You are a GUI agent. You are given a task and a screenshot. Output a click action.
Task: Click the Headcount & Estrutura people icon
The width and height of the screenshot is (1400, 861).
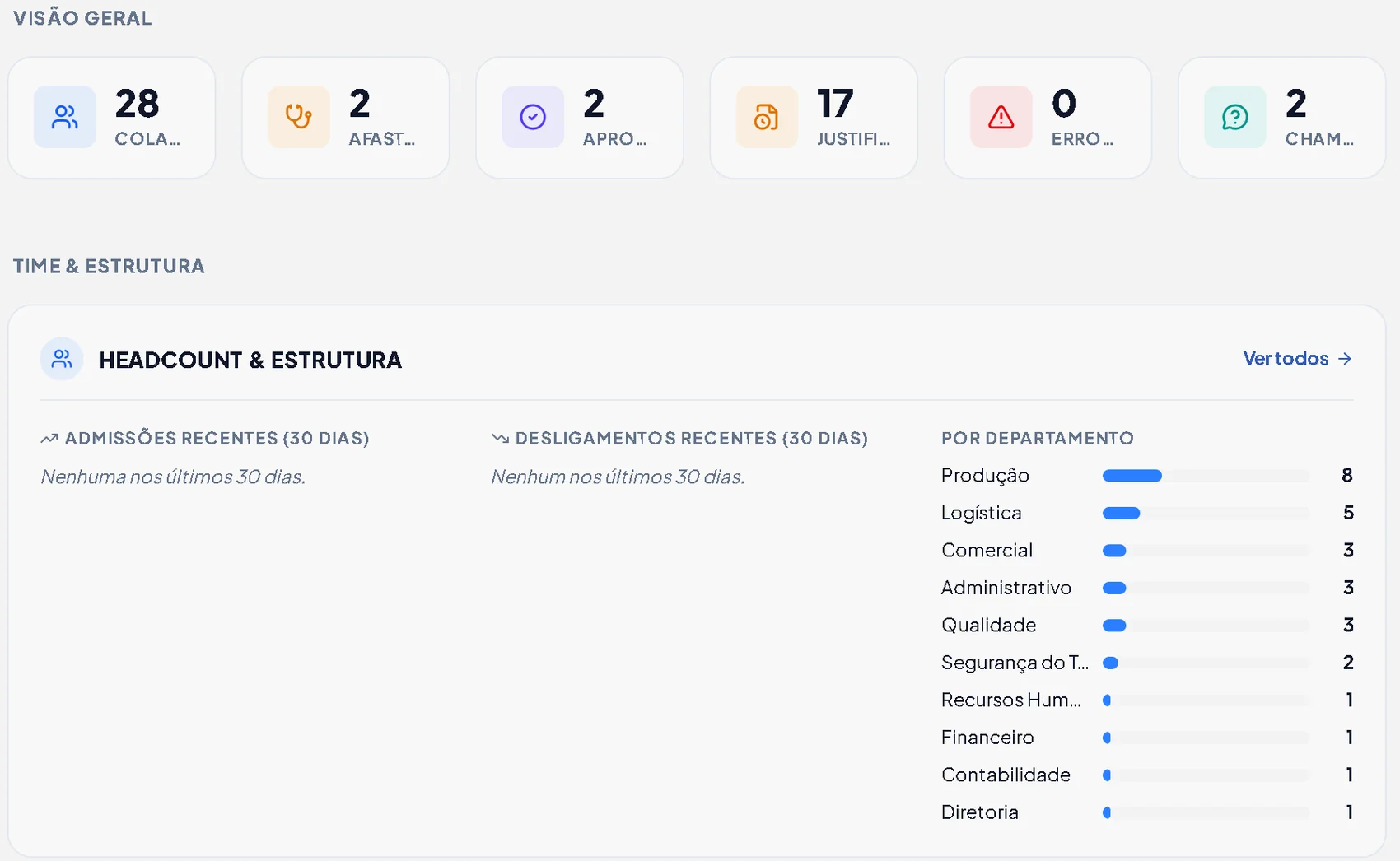[62, 359]
